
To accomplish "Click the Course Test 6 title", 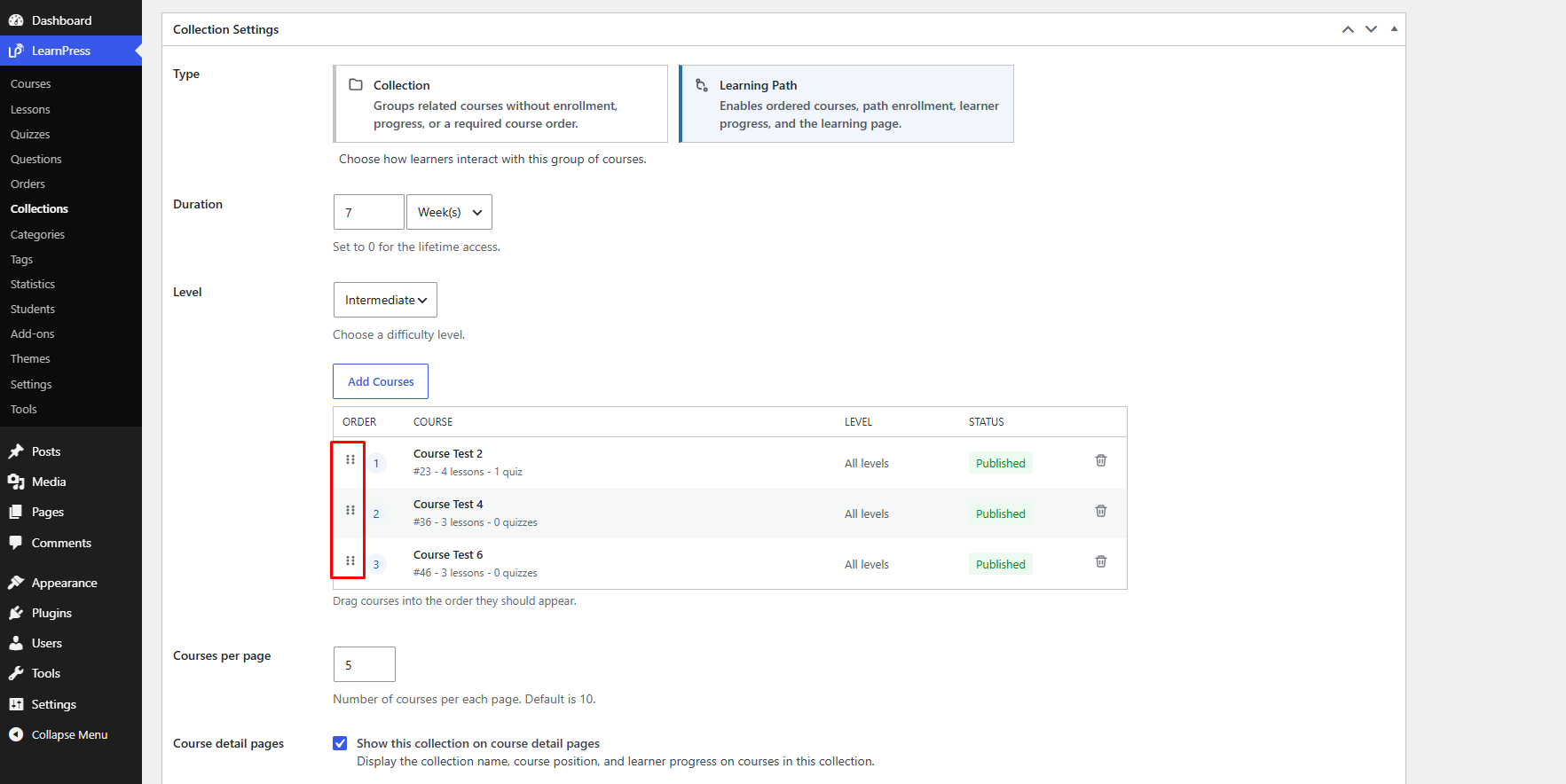I will (448, 555).
